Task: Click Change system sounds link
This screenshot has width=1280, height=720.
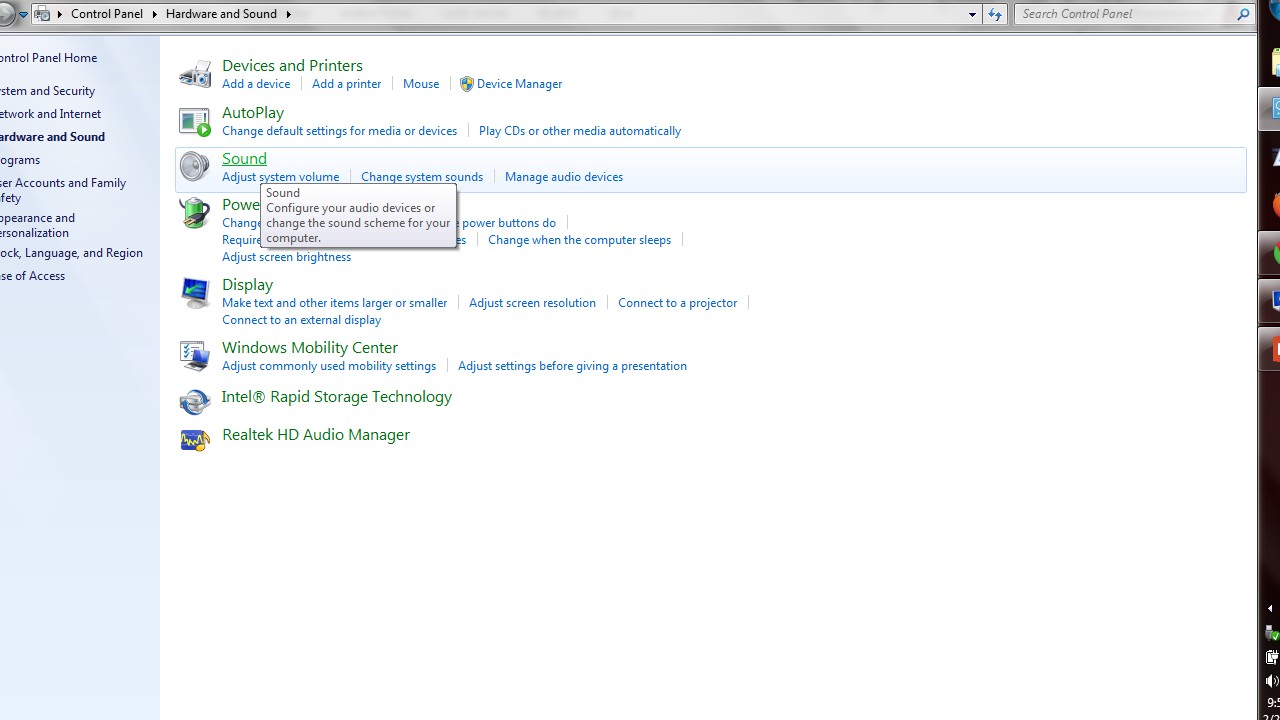Action: coord(421,177)
